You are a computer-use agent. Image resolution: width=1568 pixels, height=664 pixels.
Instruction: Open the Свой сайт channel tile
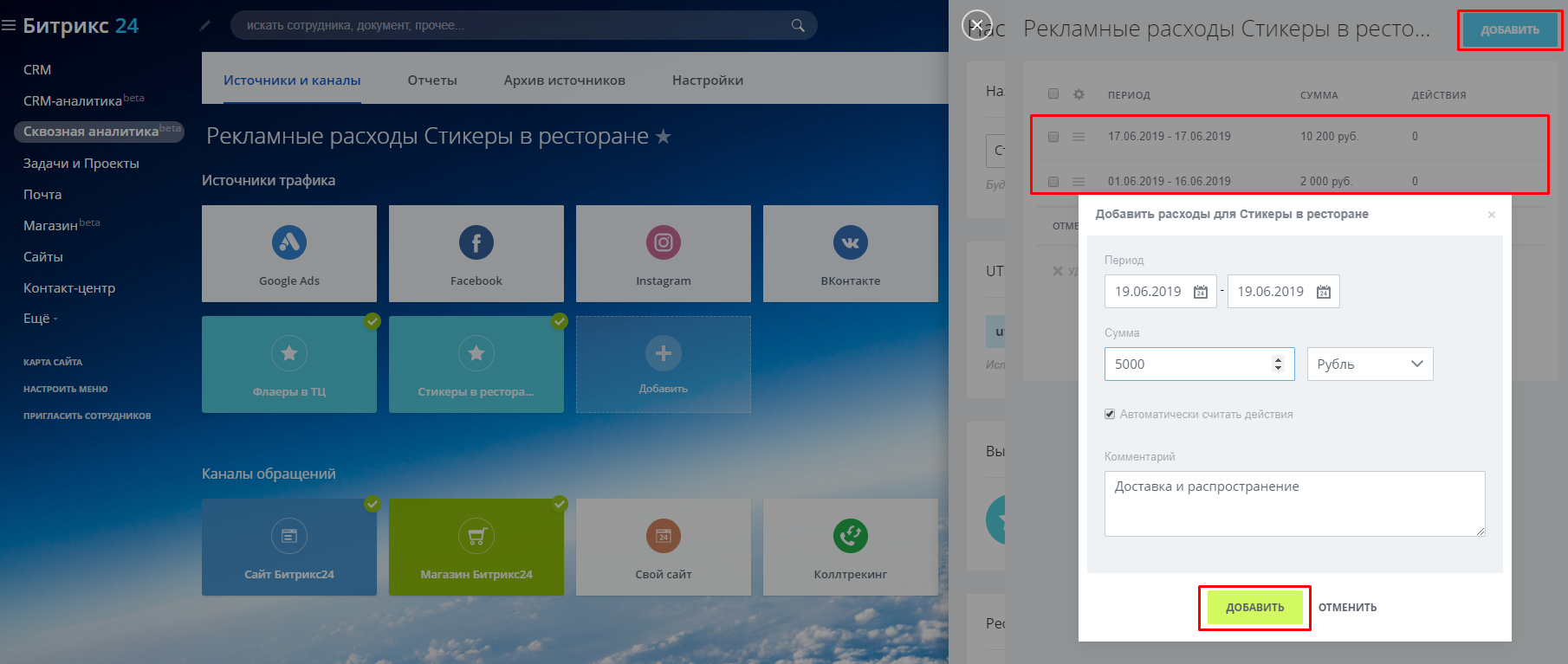(664, 547)
